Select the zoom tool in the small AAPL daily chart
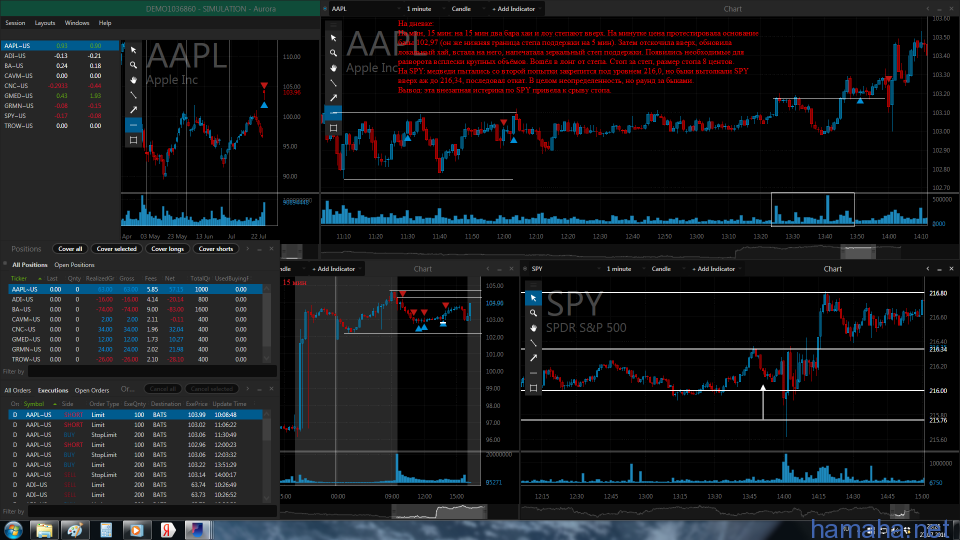 tap(133, 65)
